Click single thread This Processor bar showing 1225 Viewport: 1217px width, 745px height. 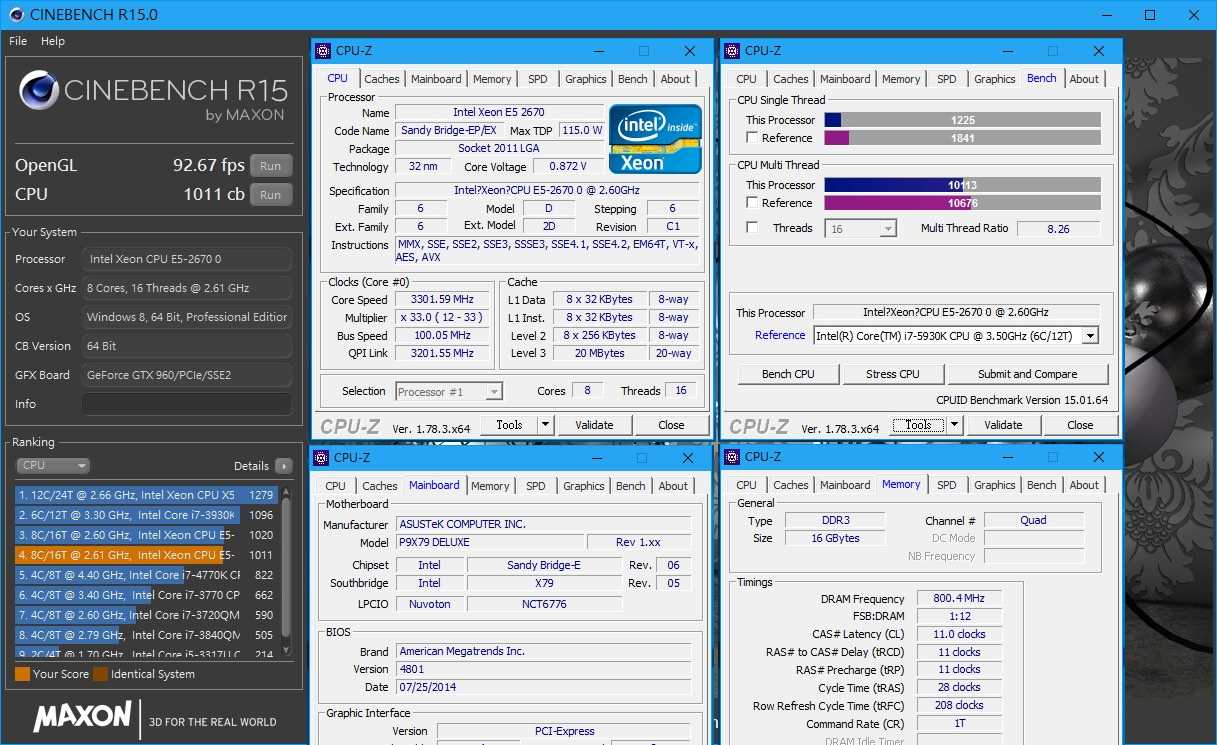pyautogui.click(x=962, y=120)
